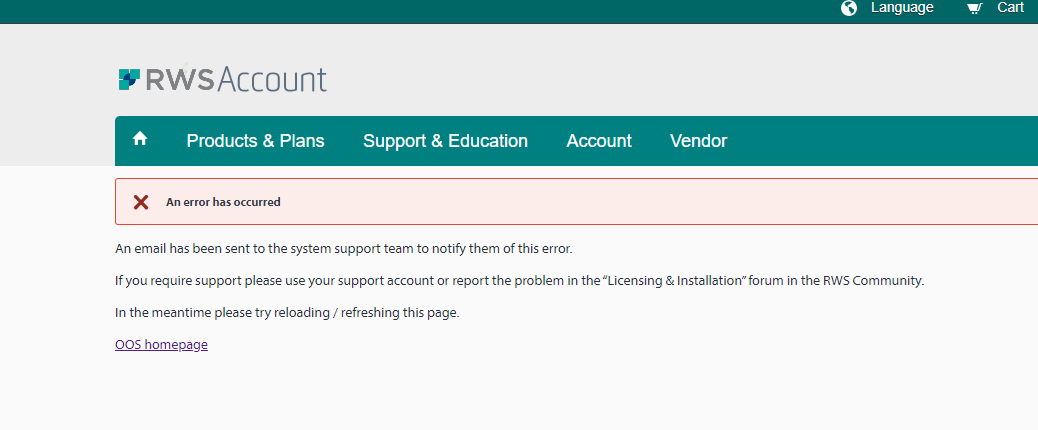Open the Language selector text
This screenshot has height=430, width=1038.
902,8
